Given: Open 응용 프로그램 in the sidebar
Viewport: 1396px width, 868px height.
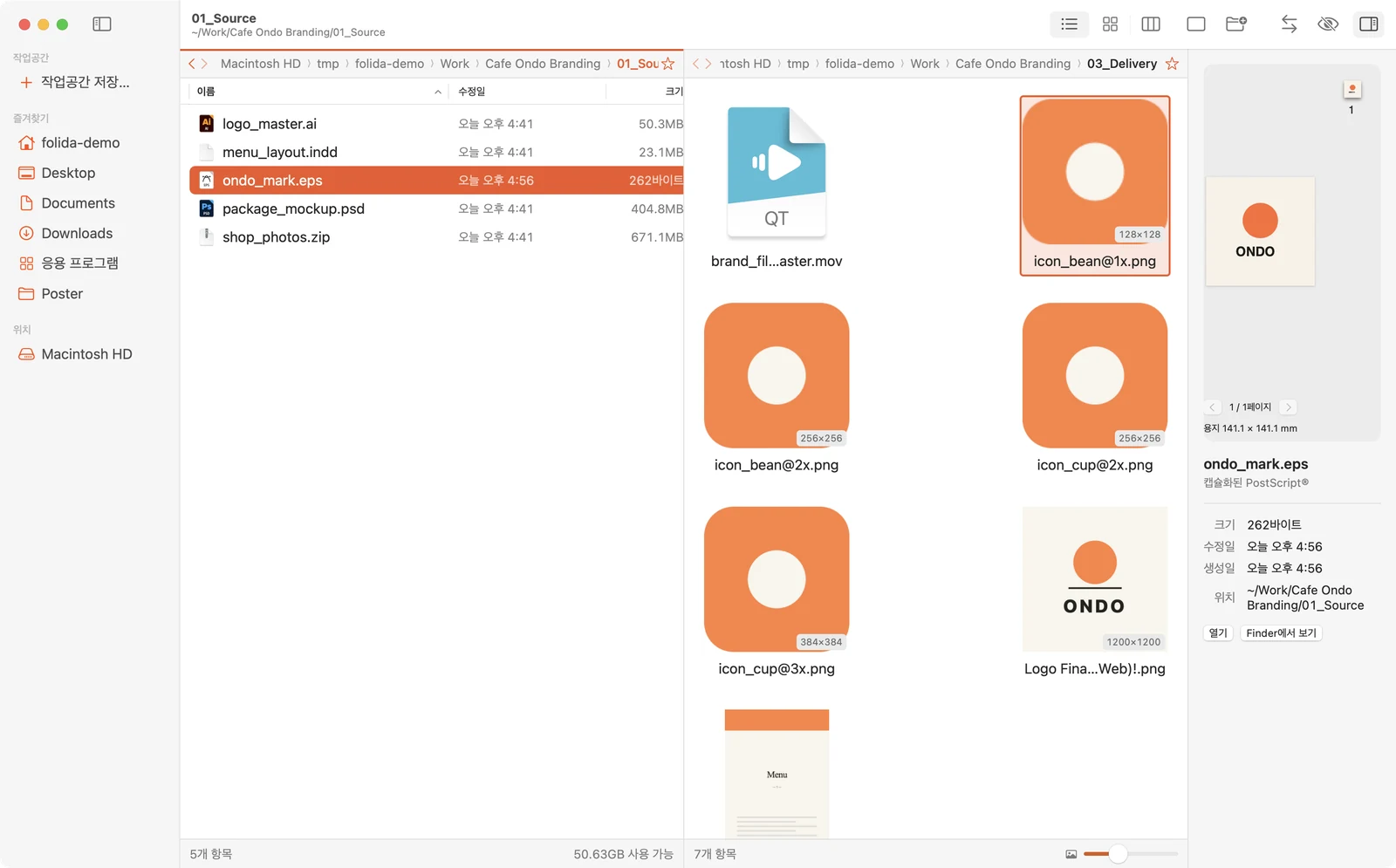Looking at the screenshot, I should (79, 263).
